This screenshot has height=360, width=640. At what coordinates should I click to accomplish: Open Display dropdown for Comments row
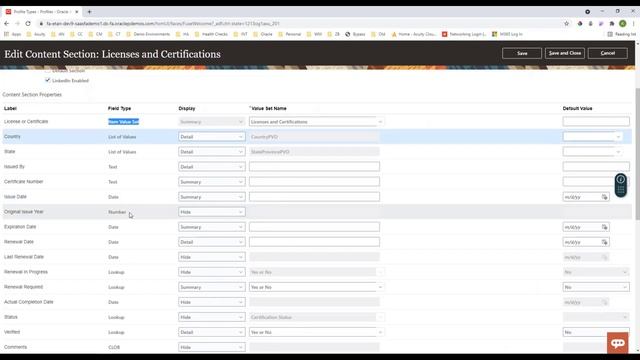click(211, 347)
